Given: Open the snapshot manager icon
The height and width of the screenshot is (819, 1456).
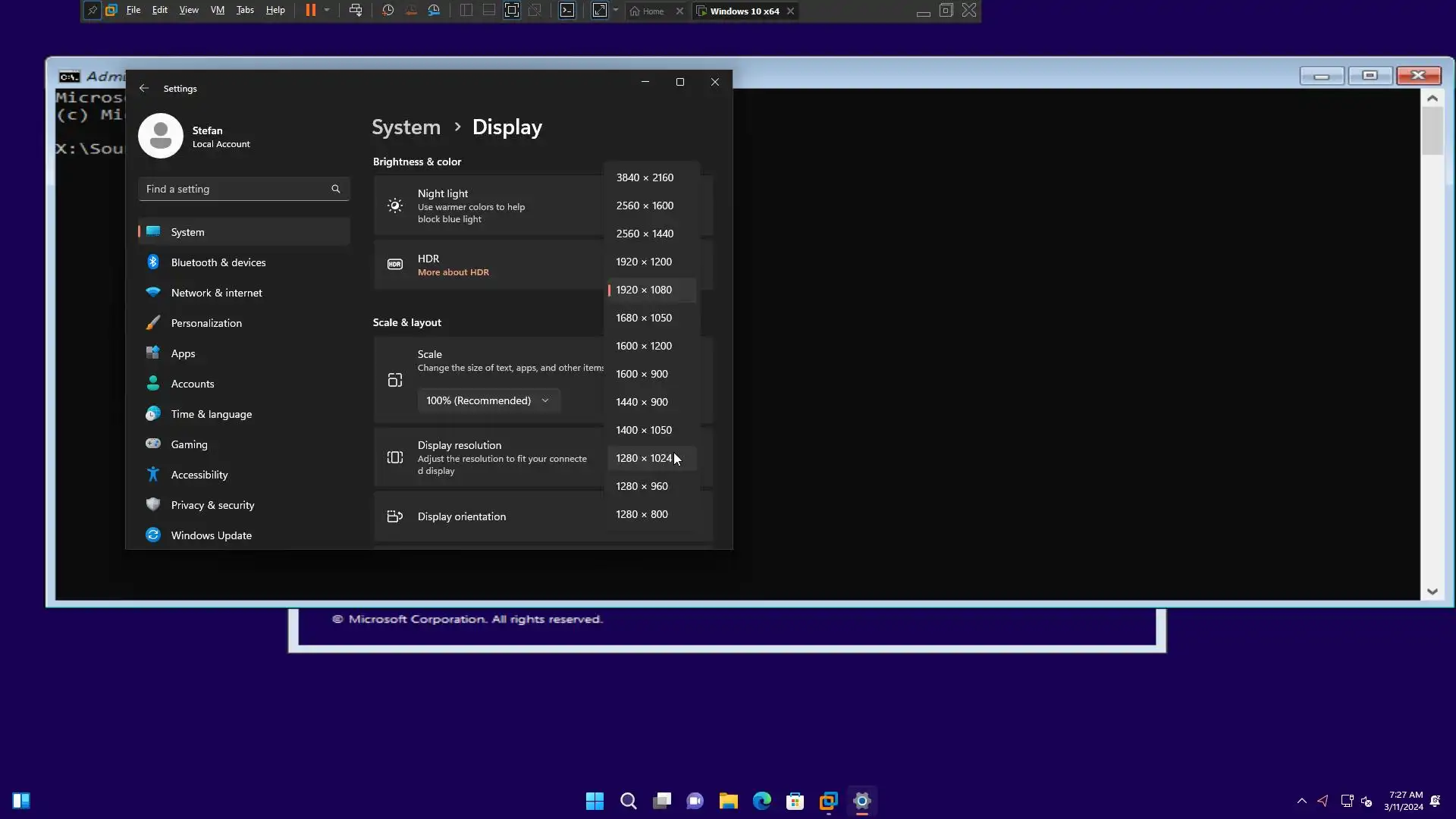Looking at the screenshot, I should (x=434, y=11).
